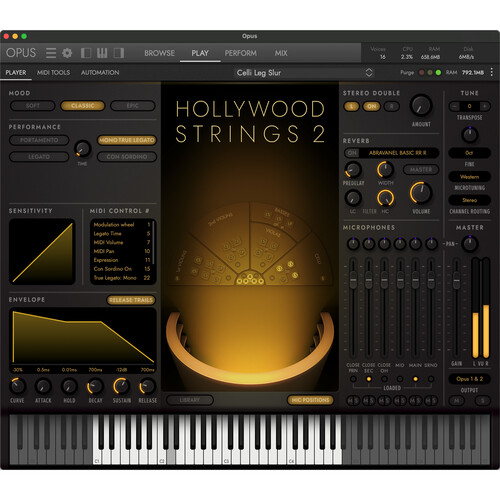Toggle Stereo Double ON switch
500x500 pixels.
(372, 106)
